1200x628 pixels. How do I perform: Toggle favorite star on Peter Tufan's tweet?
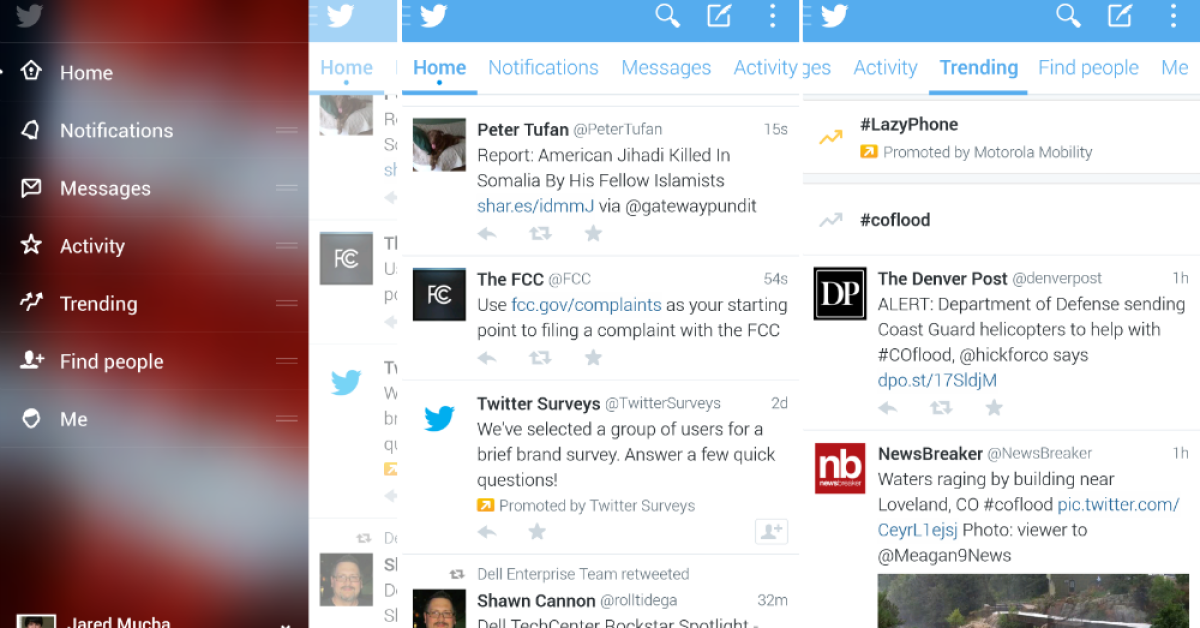point(593,234)
